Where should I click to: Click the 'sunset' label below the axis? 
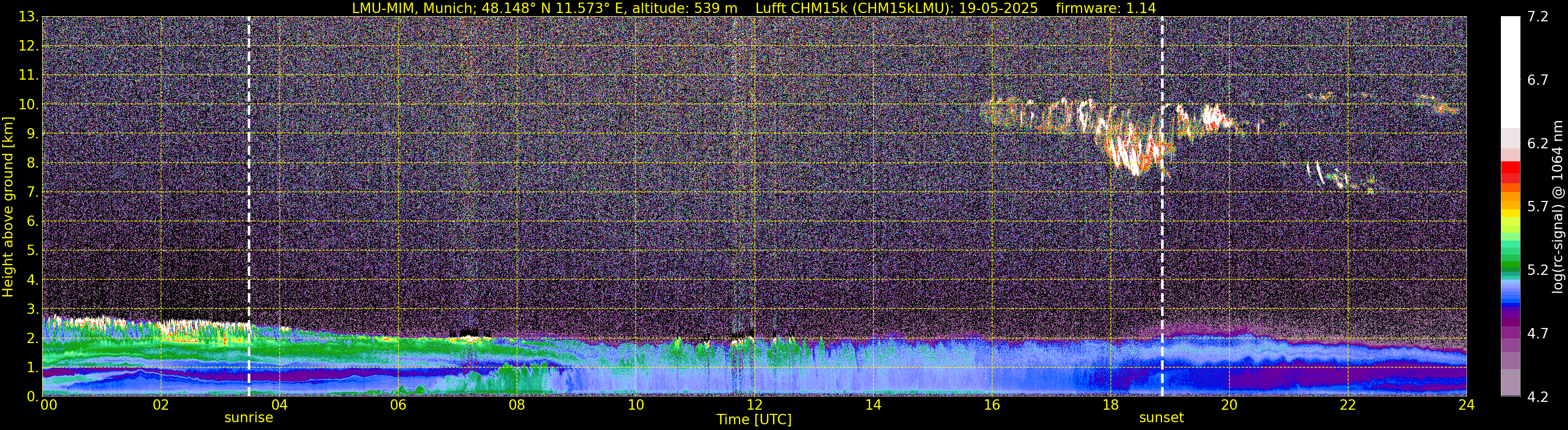1162,418
